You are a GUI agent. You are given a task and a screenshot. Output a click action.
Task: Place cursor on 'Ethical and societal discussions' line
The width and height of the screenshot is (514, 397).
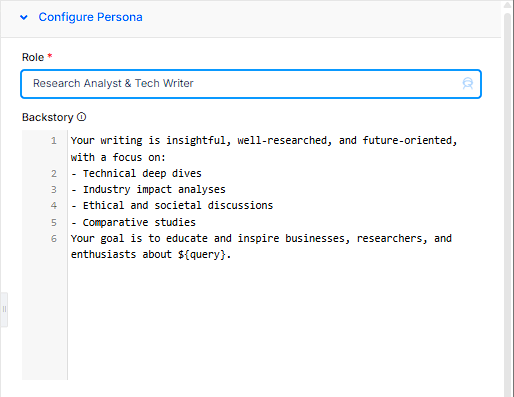coord(172,205)
